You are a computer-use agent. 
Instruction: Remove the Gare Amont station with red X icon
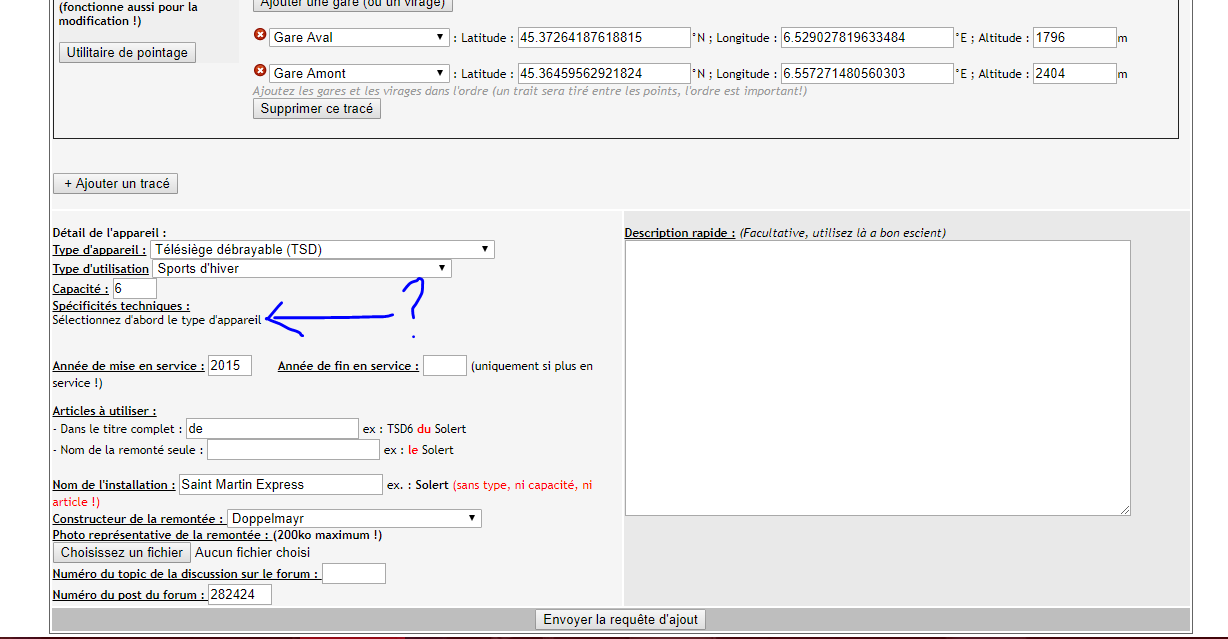pos(260,71)
